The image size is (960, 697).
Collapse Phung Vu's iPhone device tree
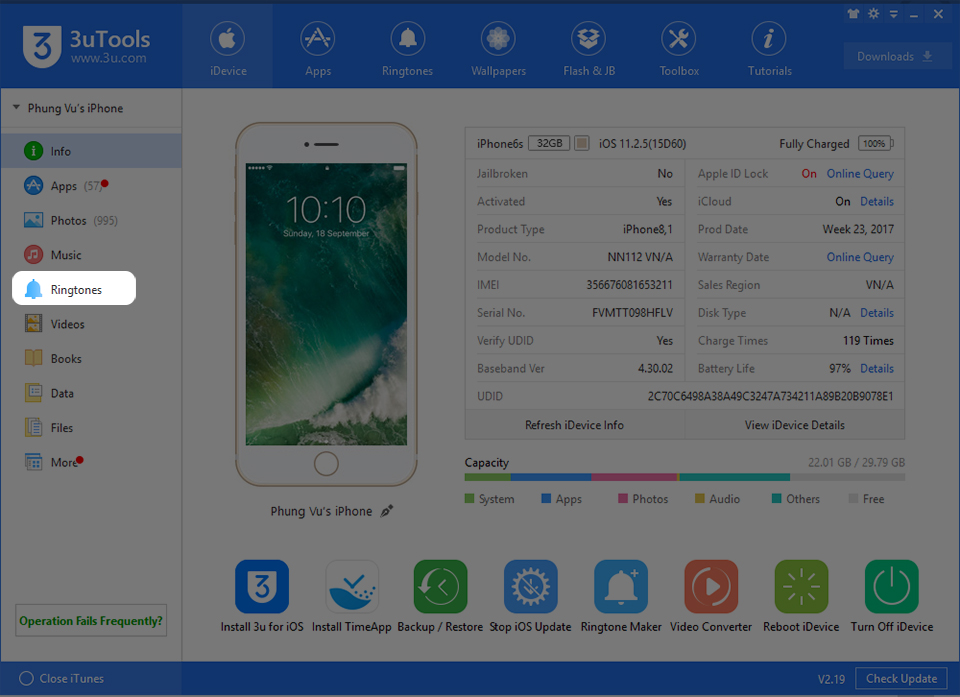click(17, 107)
